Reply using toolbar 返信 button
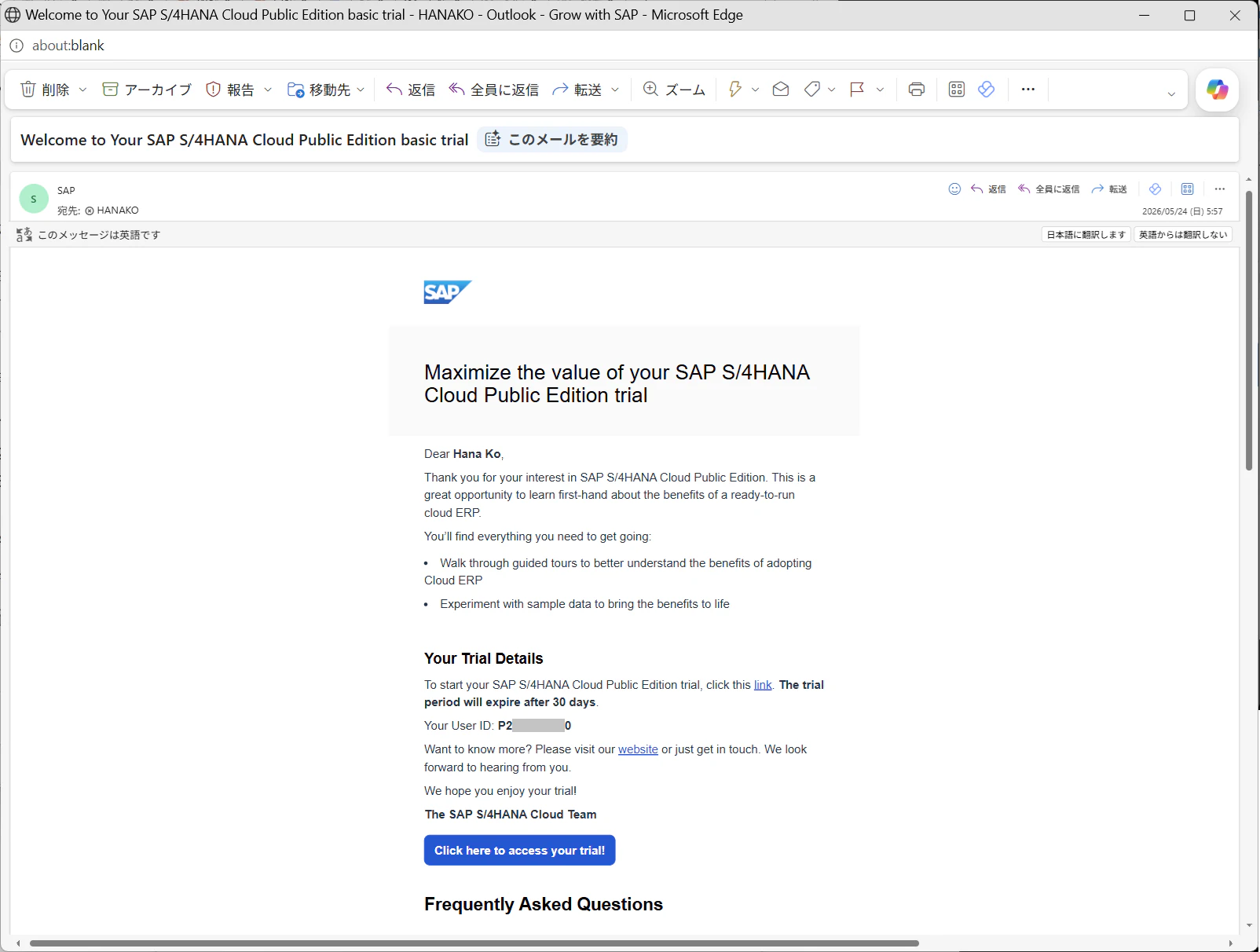The width and height of the screenshot is (1260, 952). coord(410,90)
